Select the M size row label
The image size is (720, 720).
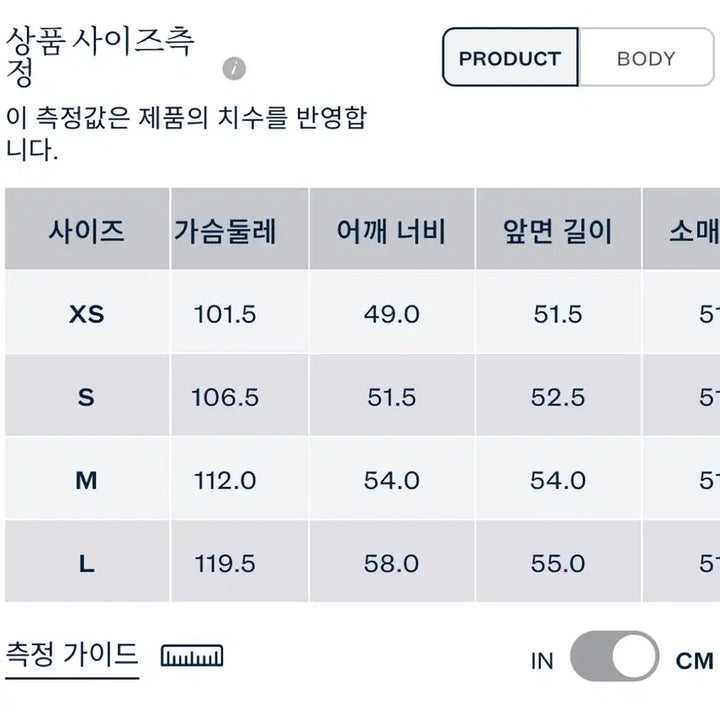point(86,480)
